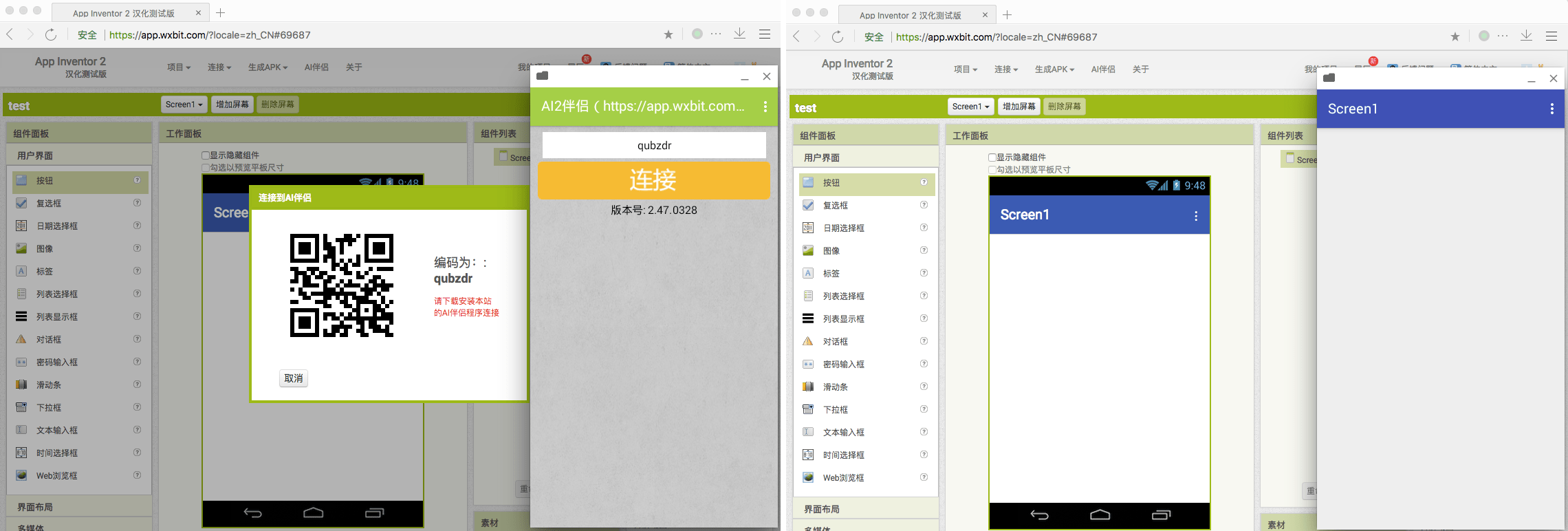The image size is (1568, 531).
Task: Select 文本输入框 component in the right palette
Action: click(x=866, y=432)
